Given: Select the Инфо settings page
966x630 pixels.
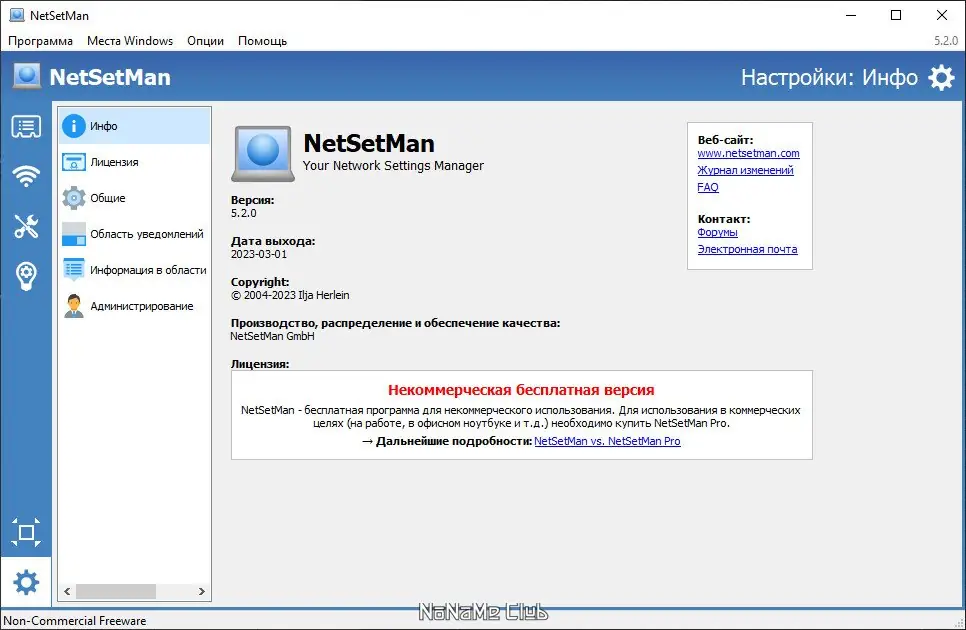Looking at the screenshot, I should coord(135,126).
